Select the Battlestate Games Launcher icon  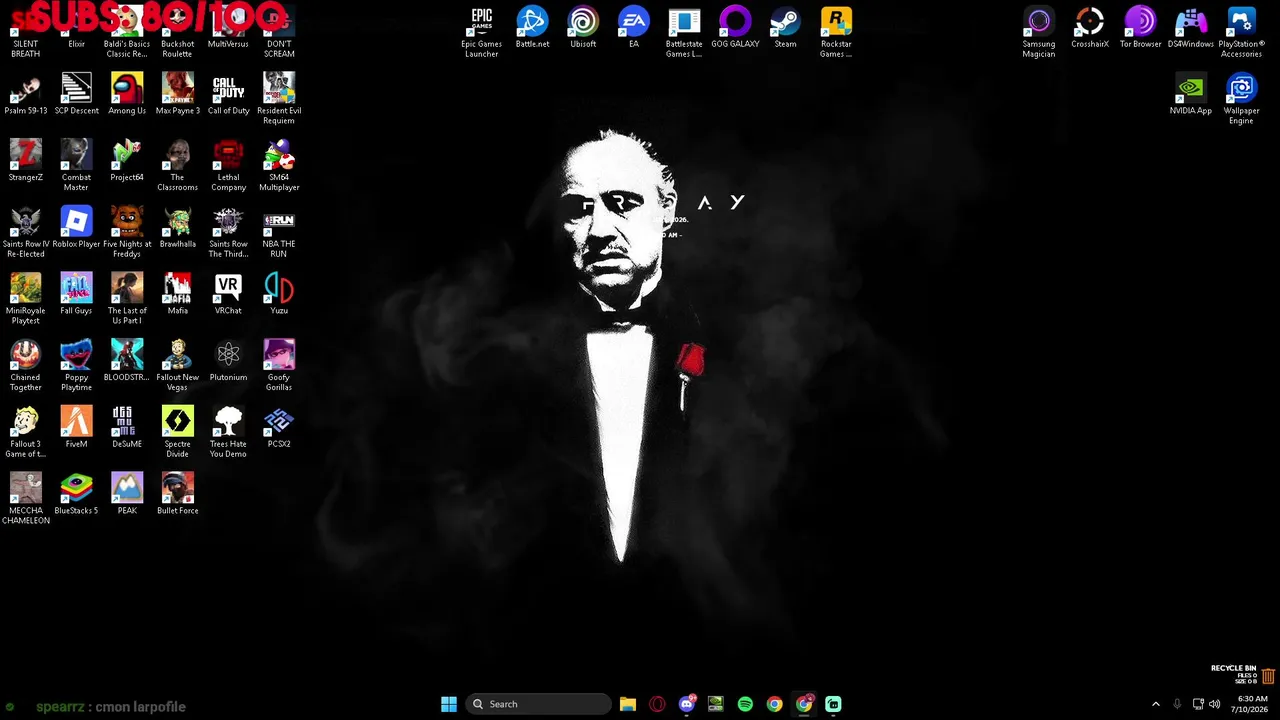click(684, 32)
